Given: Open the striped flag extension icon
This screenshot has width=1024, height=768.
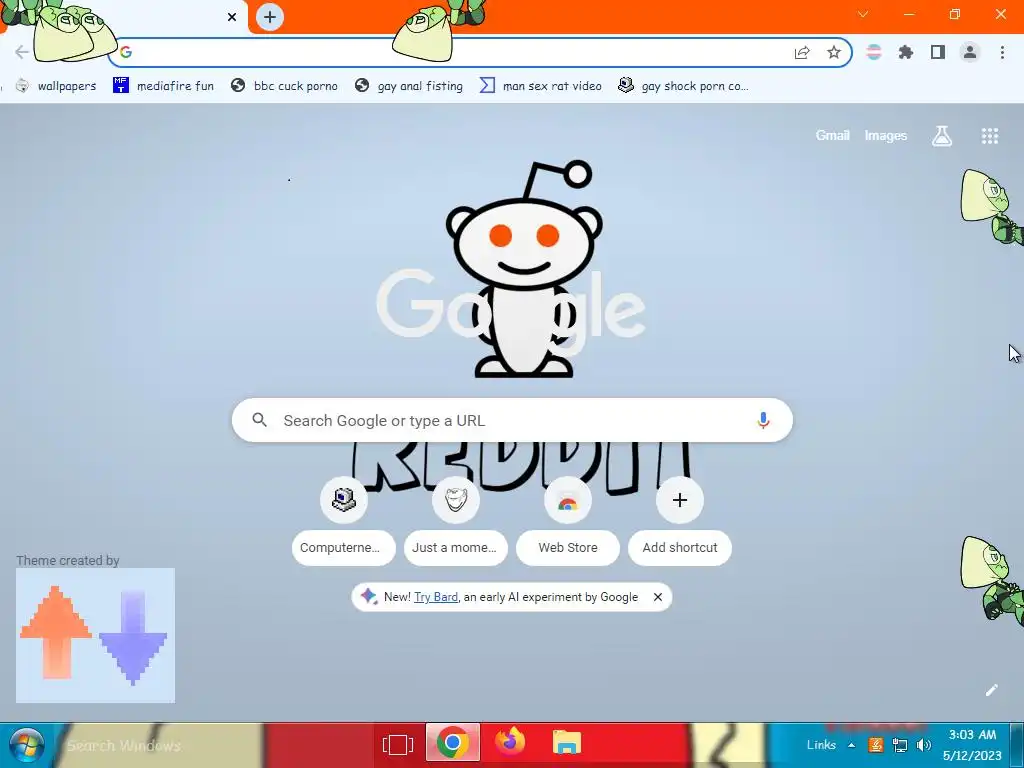Looking at the screenshot, I should point(874,52).
